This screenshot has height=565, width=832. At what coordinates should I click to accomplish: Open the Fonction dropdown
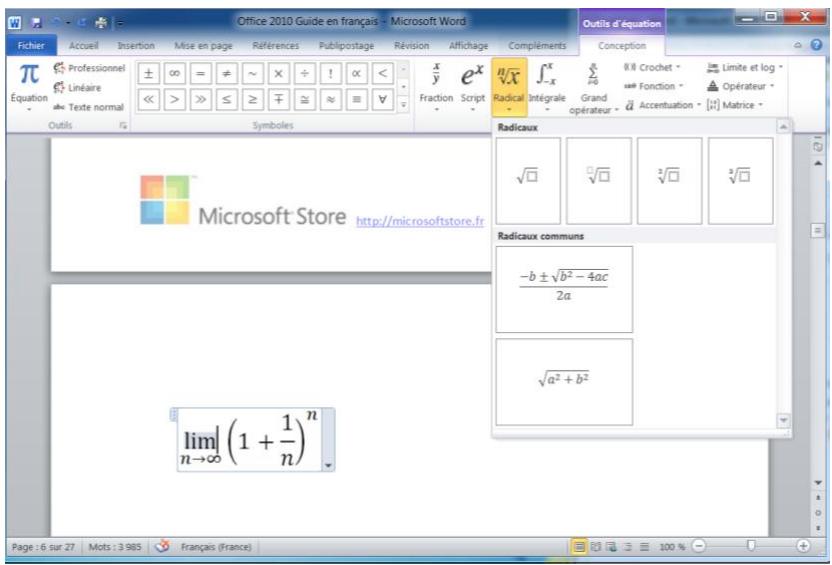(653, 86)
